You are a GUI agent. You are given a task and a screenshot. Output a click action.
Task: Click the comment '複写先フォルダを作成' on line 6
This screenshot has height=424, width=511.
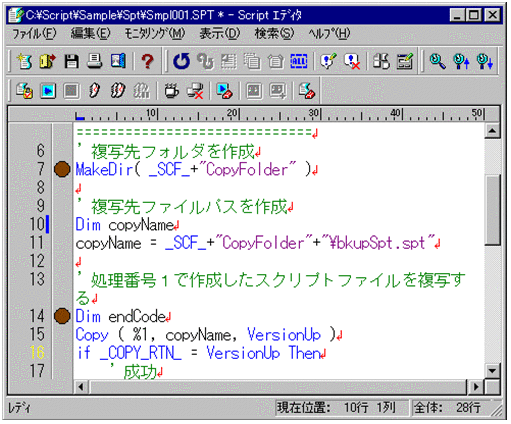[173, 151]
